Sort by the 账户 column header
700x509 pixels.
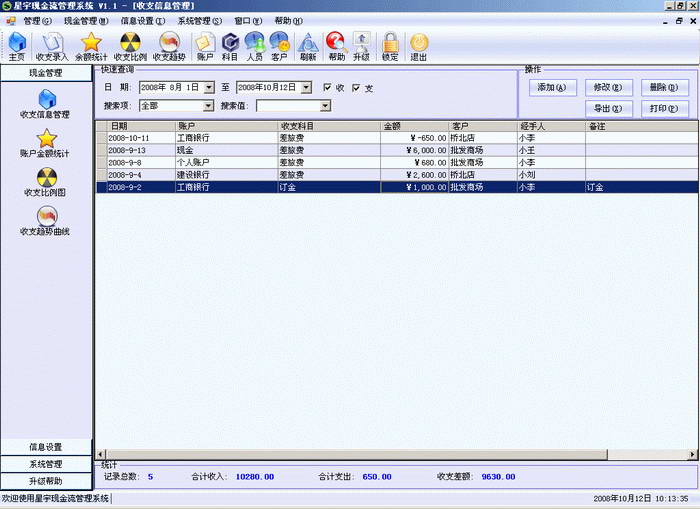tap(226, 126)
